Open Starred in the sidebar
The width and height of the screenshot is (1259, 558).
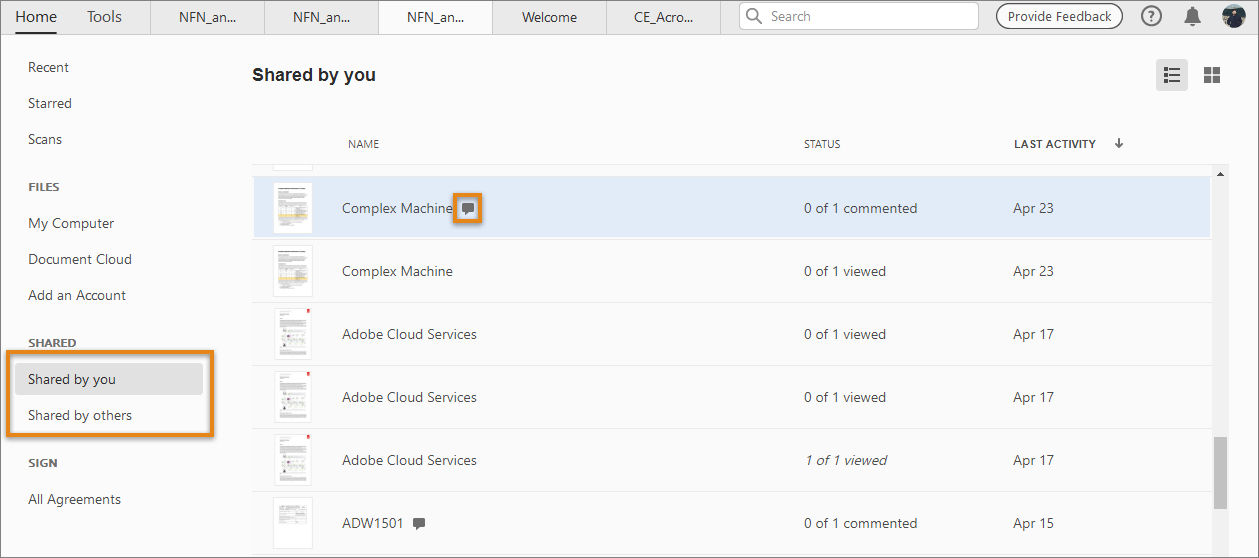coord(50,103)
